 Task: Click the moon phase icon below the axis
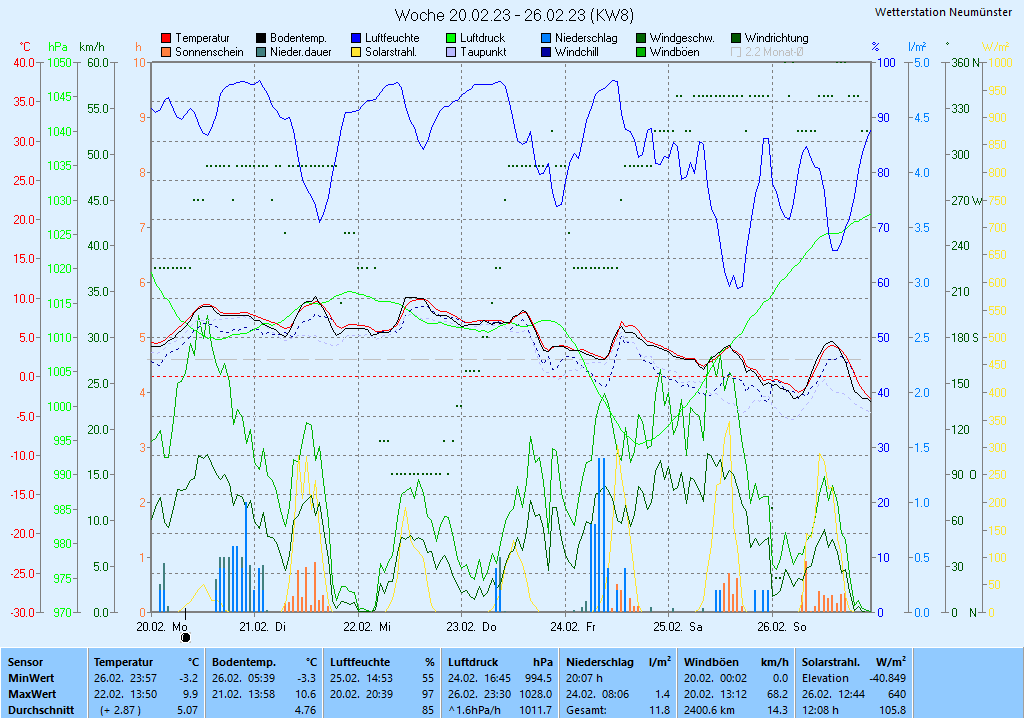point(185,638)
